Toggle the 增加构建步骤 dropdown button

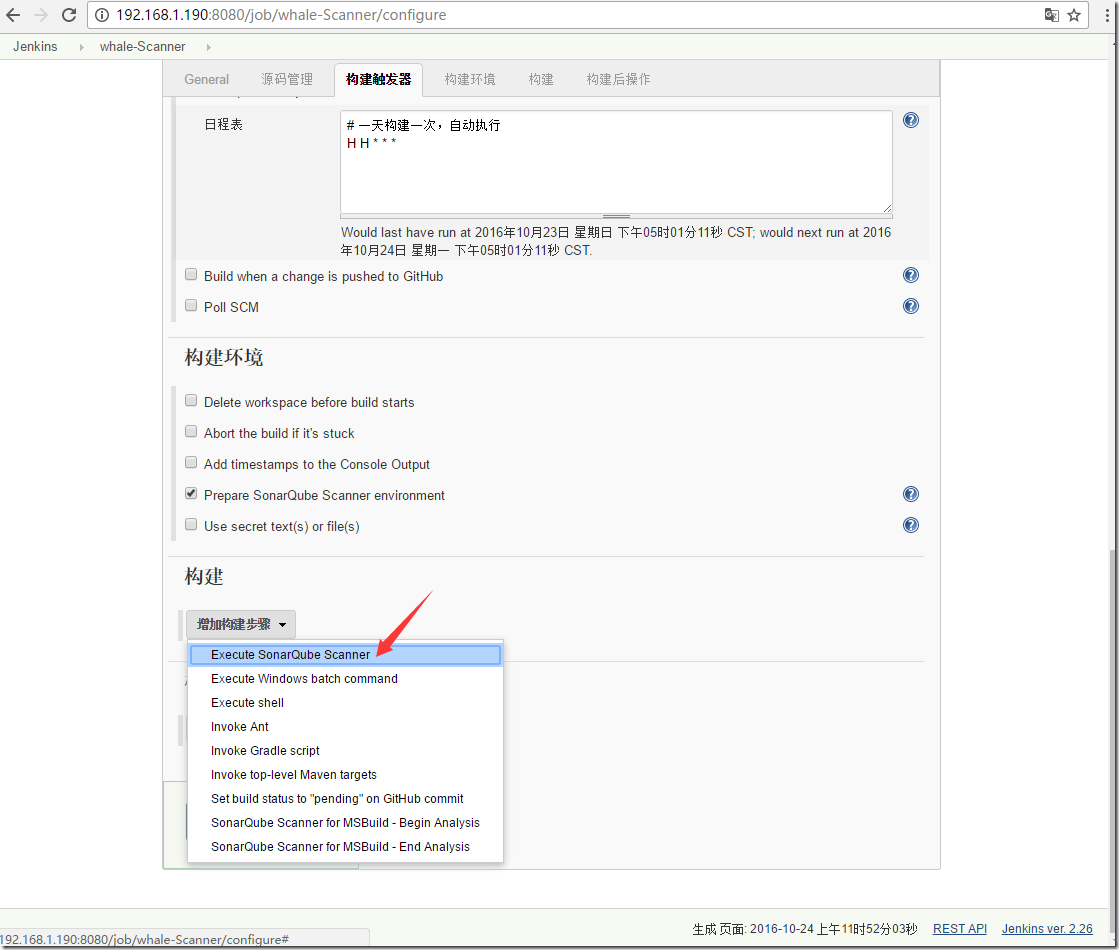[241, 625]
